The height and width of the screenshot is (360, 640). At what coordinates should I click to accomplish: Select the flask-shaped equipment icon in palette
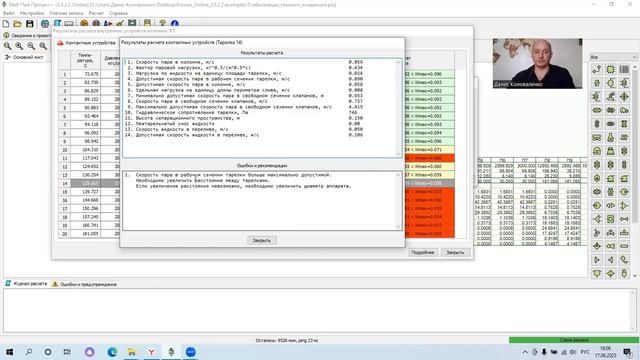point(611,138)
